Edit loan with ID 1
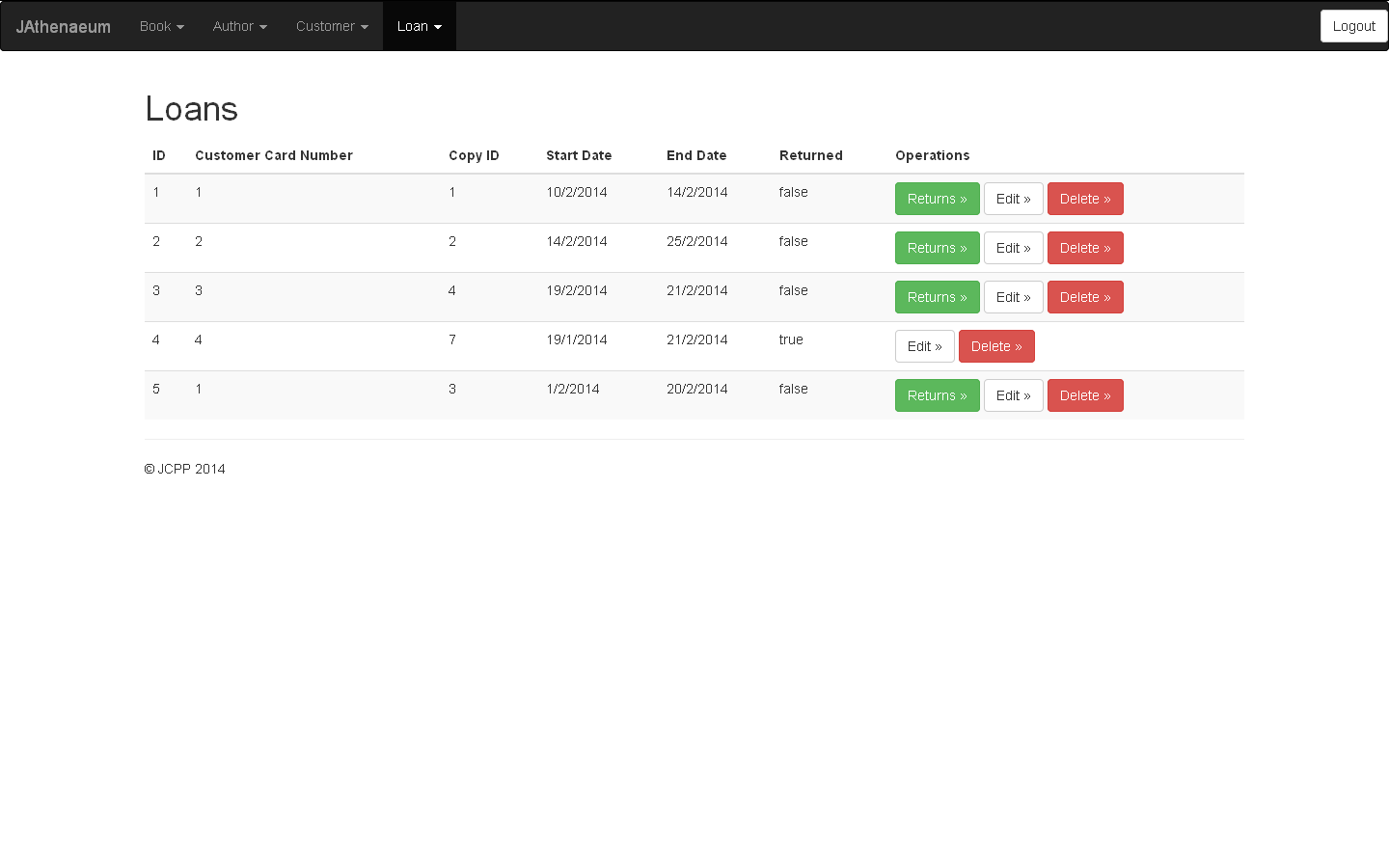 pyautogui.click(x=1014, y=199)
